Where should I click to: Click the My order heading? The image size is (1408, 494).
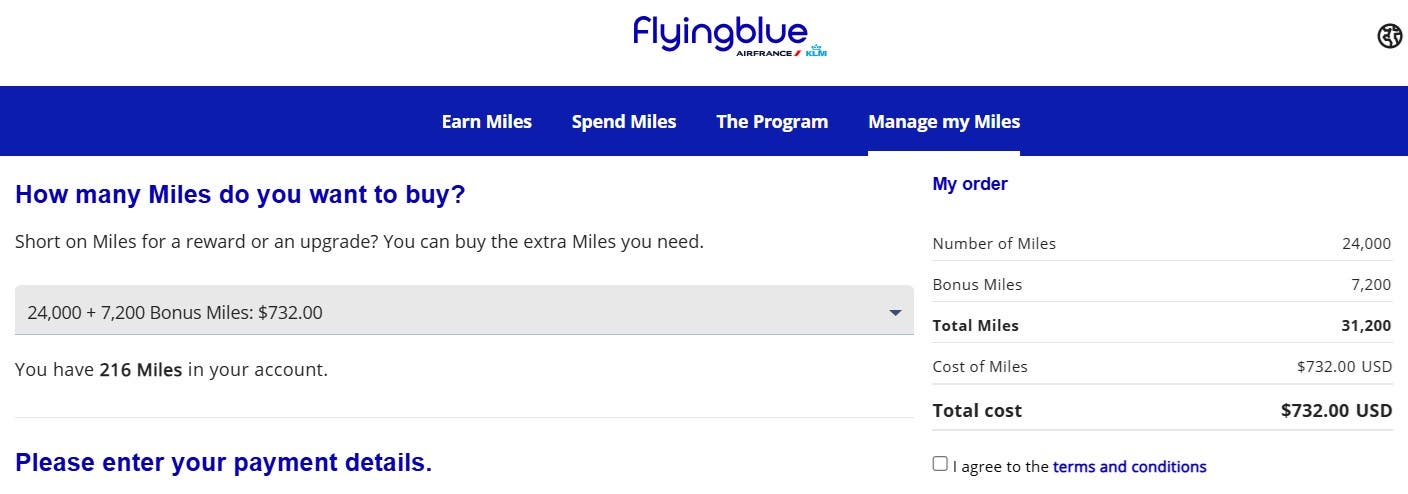tap(970, 184)
